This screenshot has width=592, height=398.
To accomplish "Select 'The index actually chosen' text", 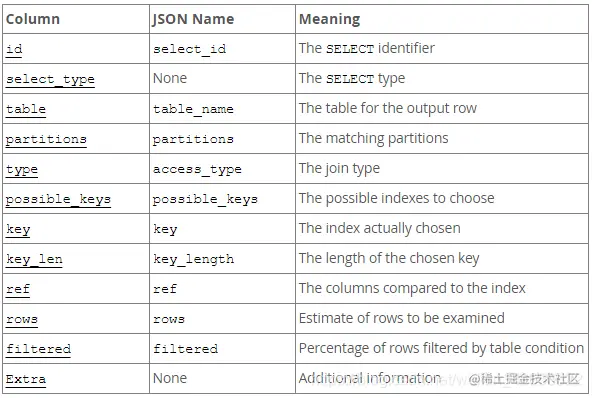I will tap(379, 228).
